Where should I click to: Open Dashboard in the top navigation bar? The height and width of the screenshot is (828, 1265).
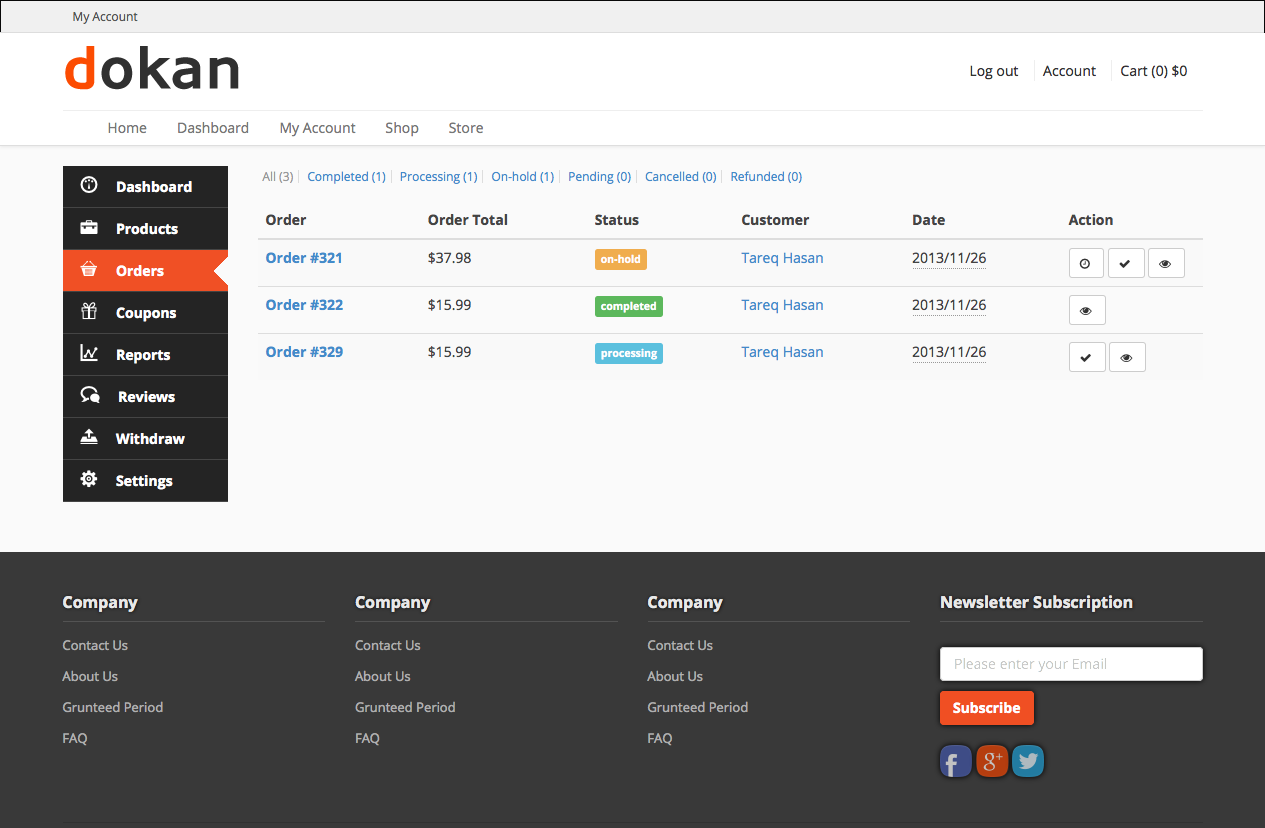tap(213, 128)
